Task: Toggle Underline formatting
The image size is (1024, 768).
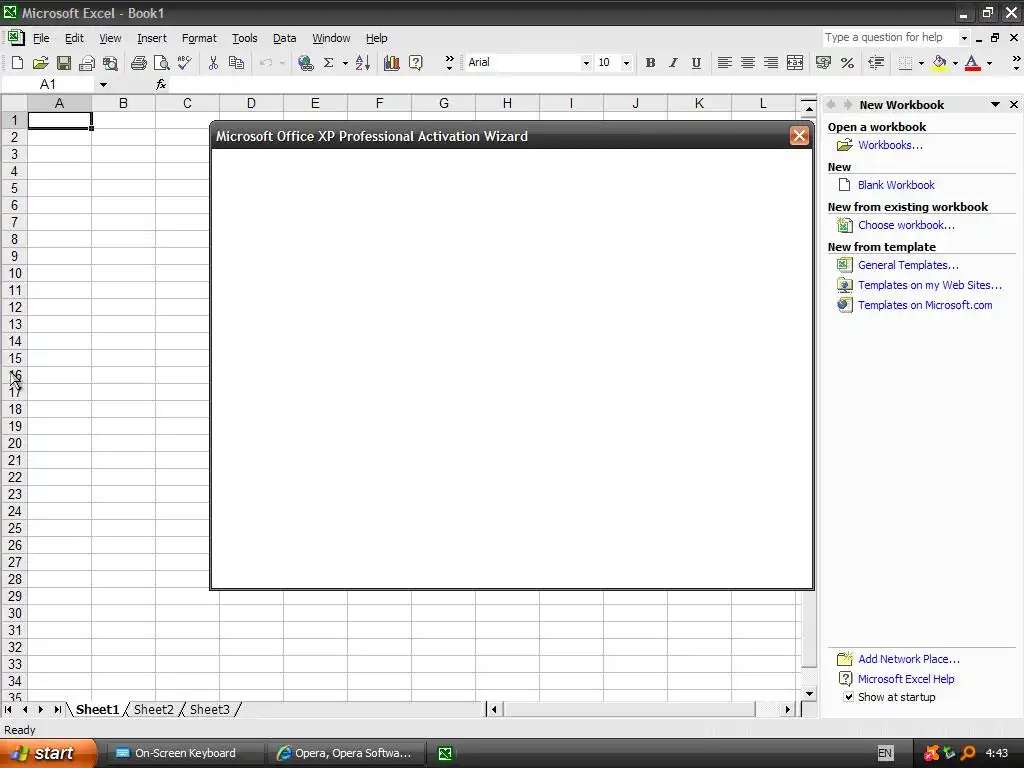Action: [x=696, y=63]
